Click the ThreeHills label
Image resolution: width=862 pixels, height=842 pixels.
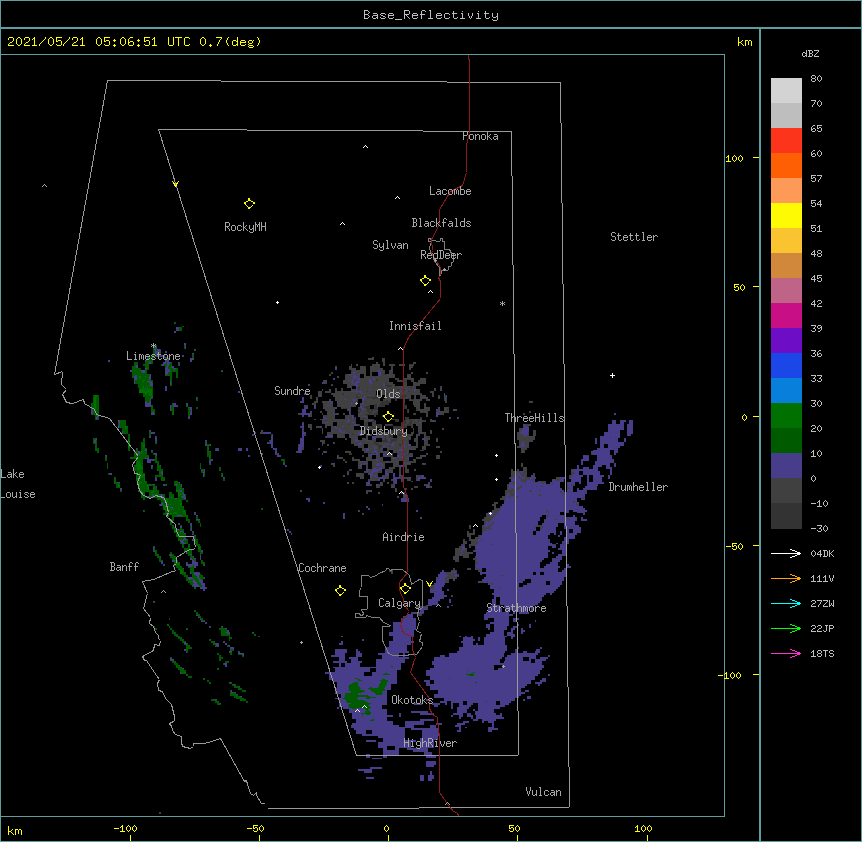pyautogui.click(x=534, y=418)
